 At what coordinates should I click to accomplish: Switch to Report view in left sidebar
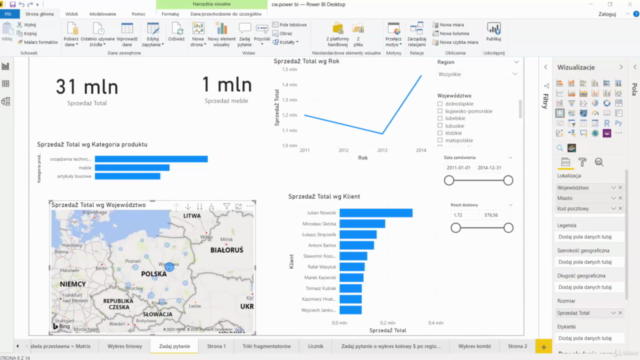coord(6,67)
